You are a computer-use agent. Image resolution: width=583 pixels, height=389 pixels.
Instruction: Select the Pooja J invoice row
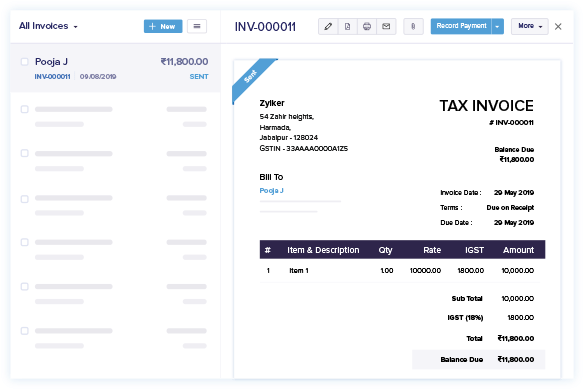[115, 68]
